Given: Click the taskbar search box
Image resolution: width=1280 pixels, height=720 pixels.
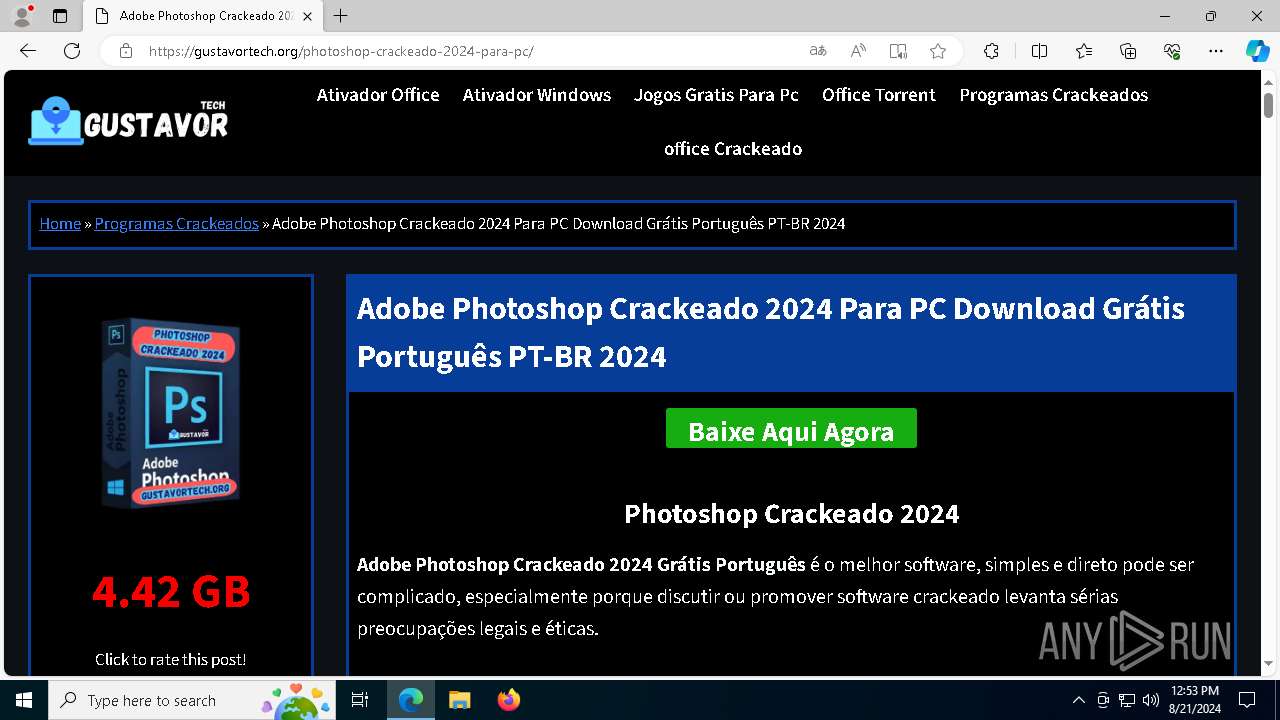Looking at the screenshot, I should tap(190, 700).
